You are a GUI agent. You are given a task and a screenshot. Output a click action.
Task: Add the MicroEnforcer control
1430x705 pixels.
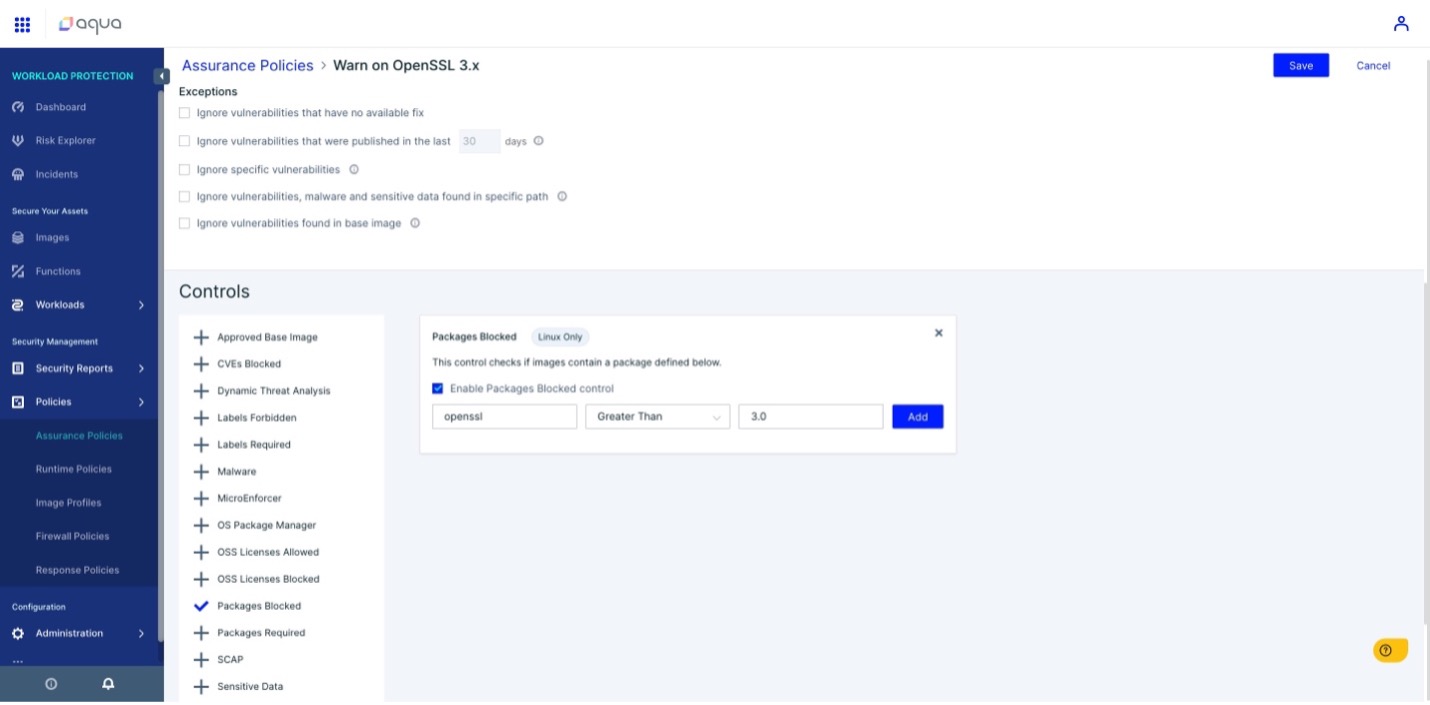(x=201, y=498)
